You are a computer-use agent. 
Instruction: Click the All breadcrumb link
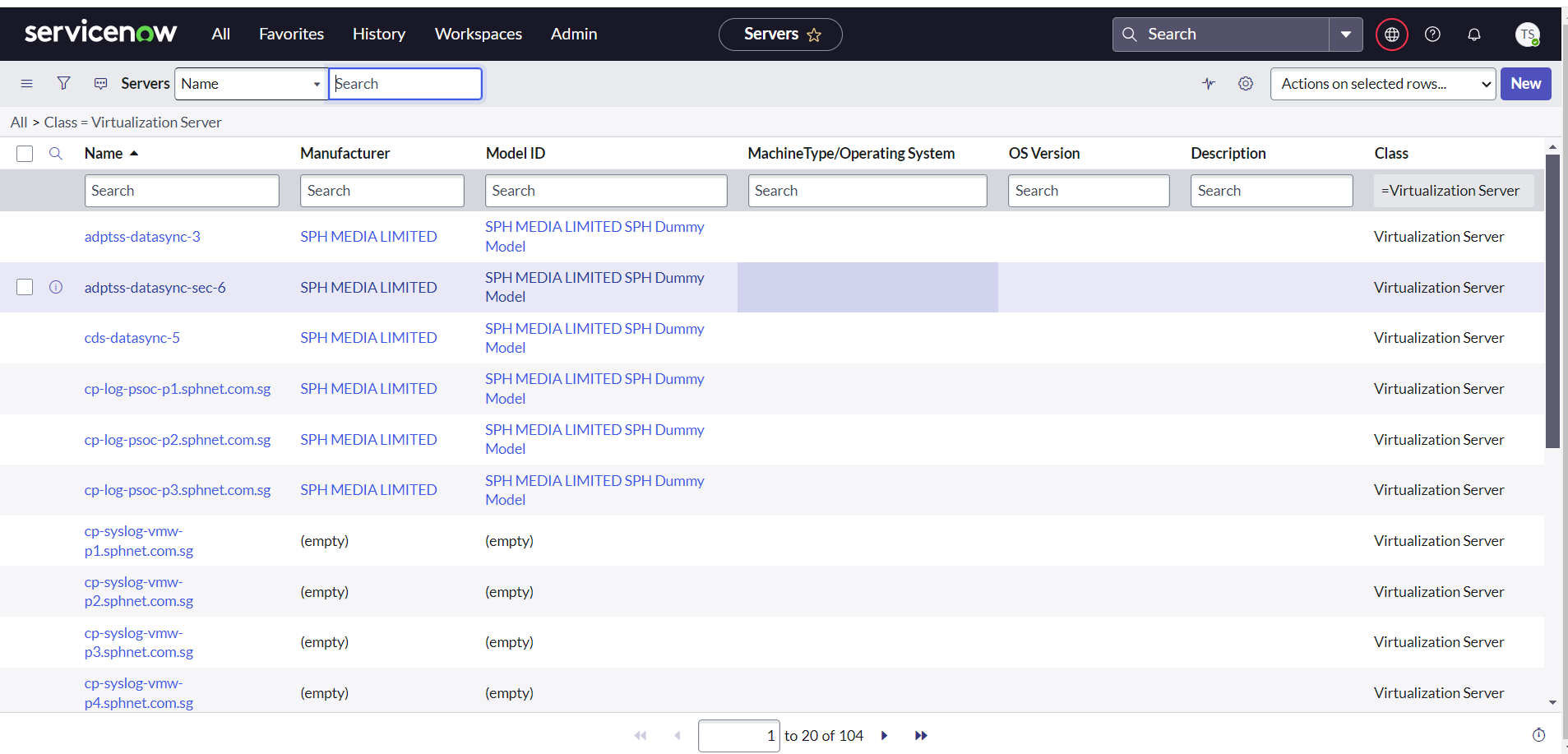(19, 123)
